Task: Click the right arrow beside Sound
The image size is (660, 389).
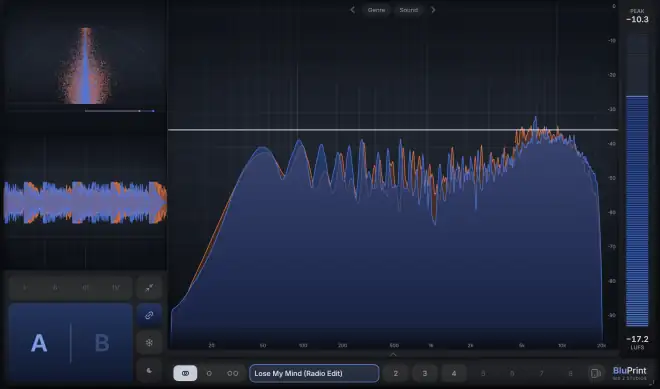Action: coord(433,10)
